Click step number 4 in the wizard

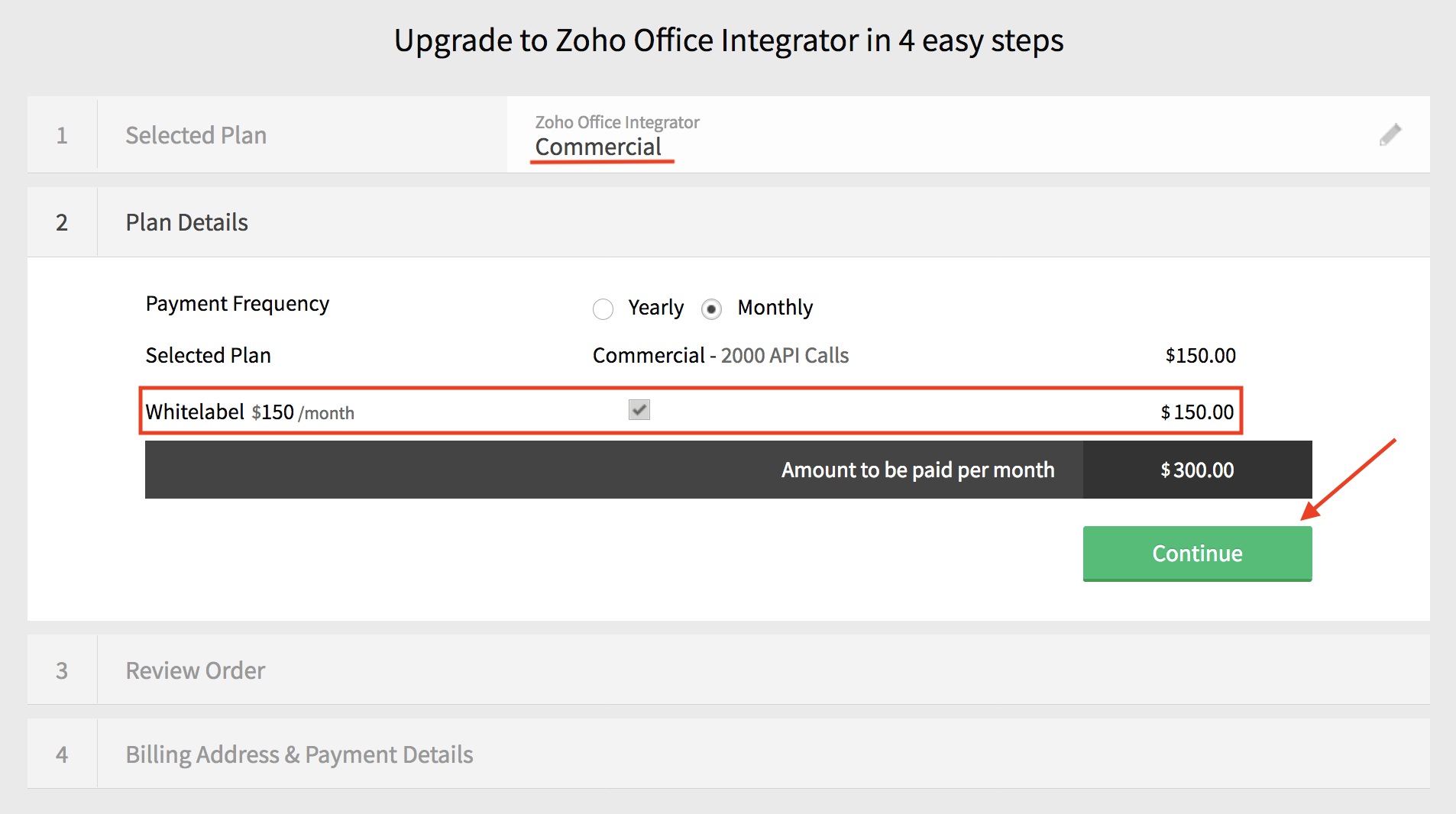click(x=62, y=754)
